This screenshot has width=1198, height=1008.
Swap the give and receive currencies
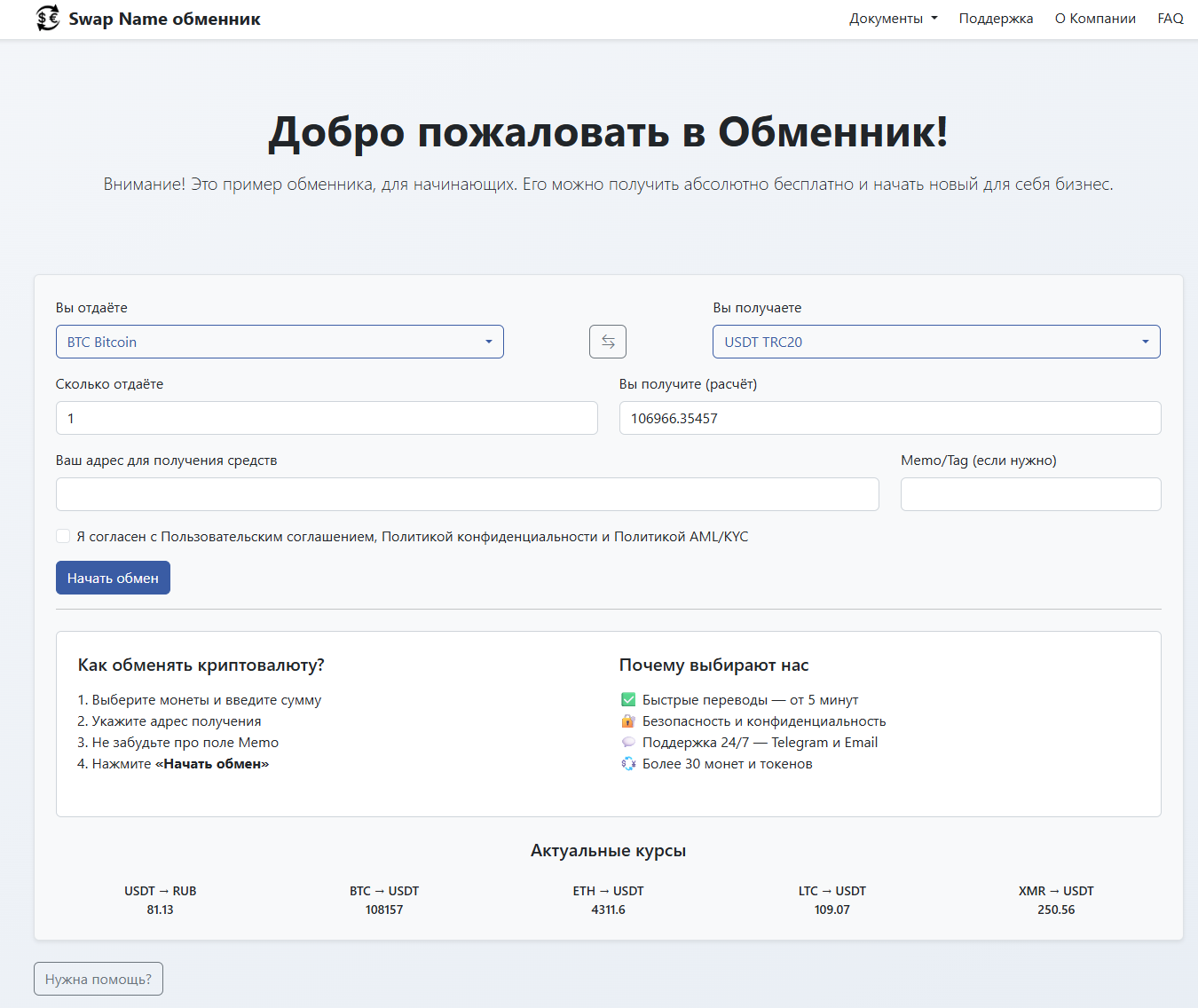click(608, 342)
